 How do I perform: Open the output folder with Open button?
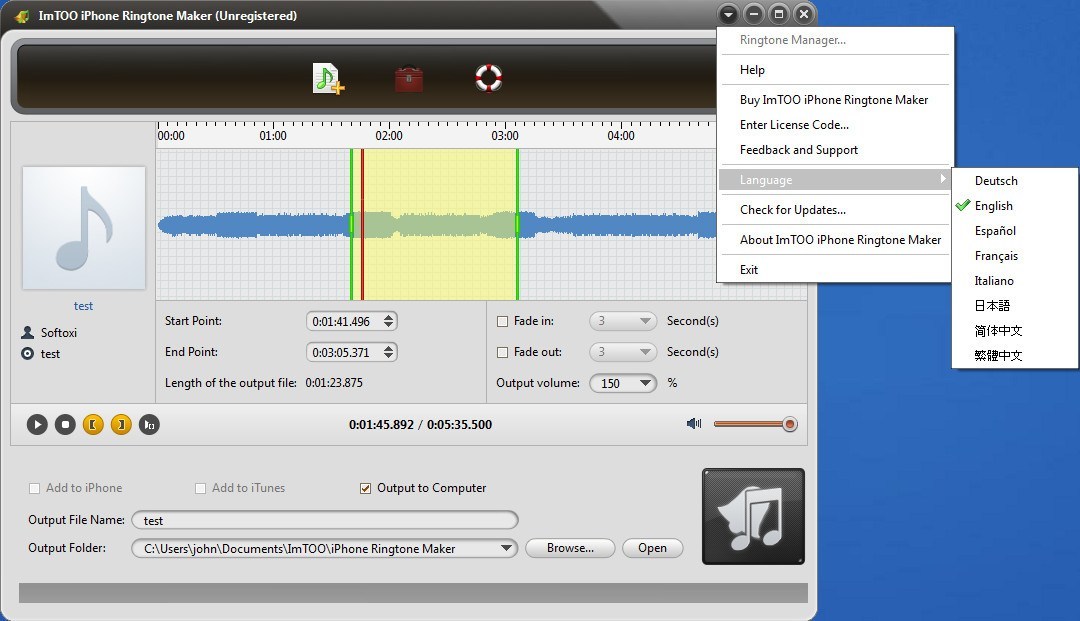(652, 548)
